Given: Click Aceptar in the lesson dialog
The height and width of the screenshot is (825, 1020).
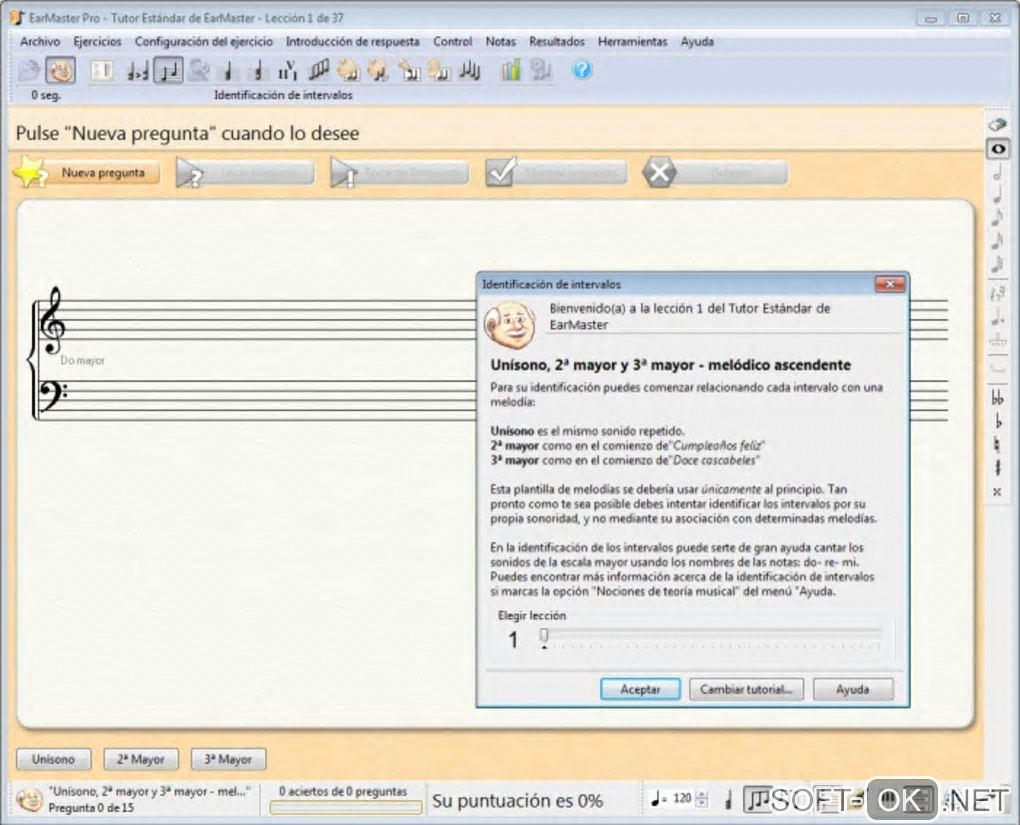Looking at the screenshot, I should [x=640, y=689].
